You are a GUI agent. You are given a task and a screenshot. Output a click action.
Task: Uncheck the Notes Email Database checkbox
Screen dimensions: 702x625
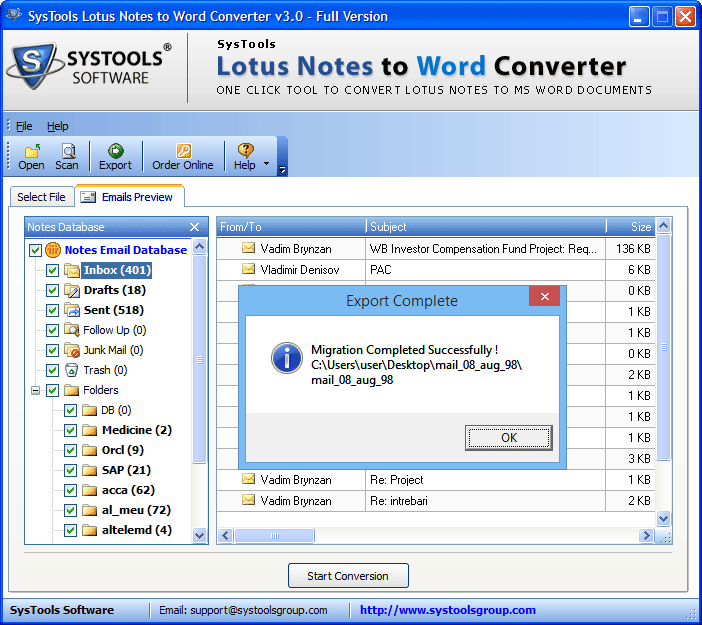click(x=35, y=250)
